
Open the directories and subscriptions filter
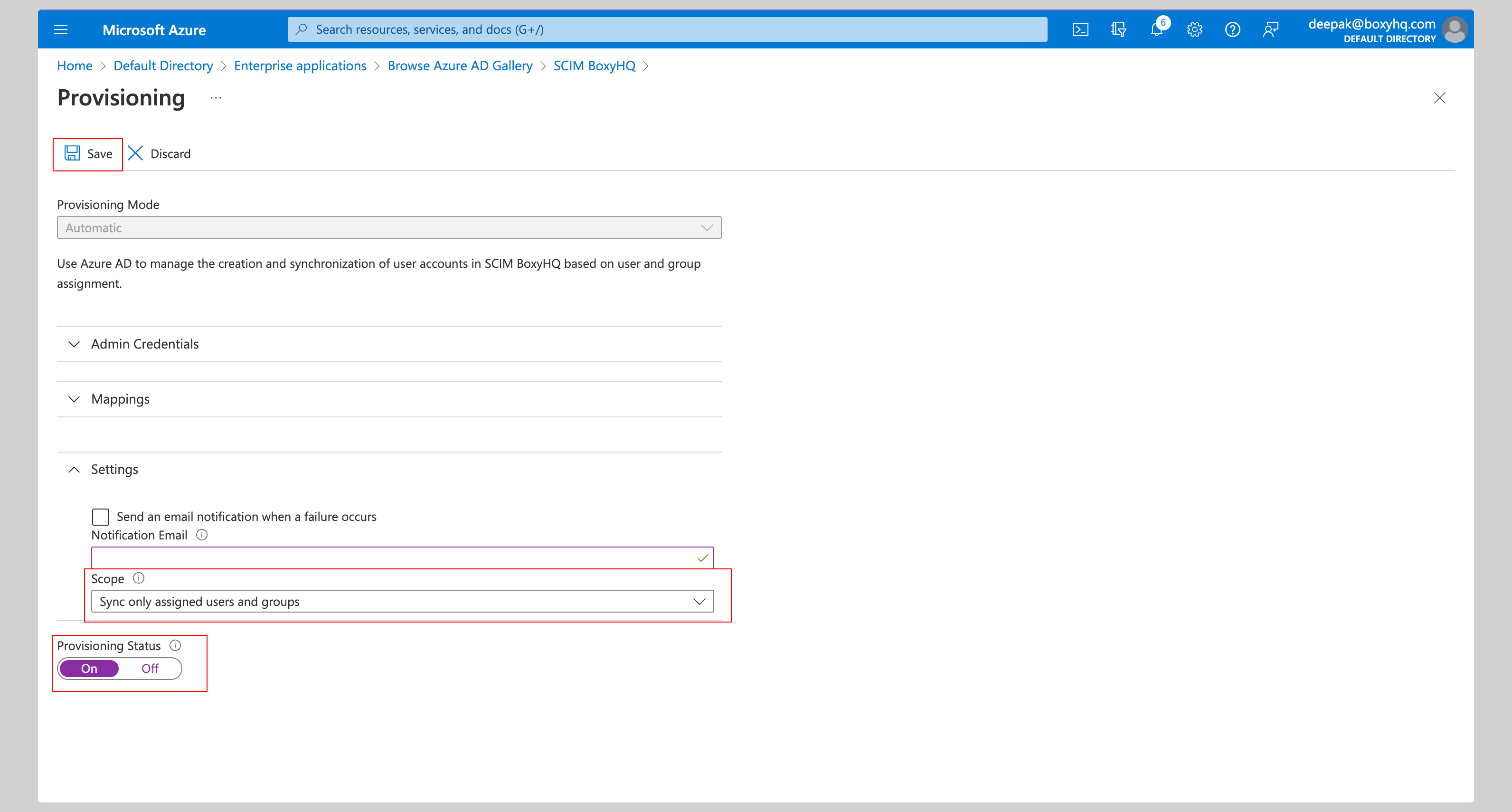click(x=1118, y=29)
